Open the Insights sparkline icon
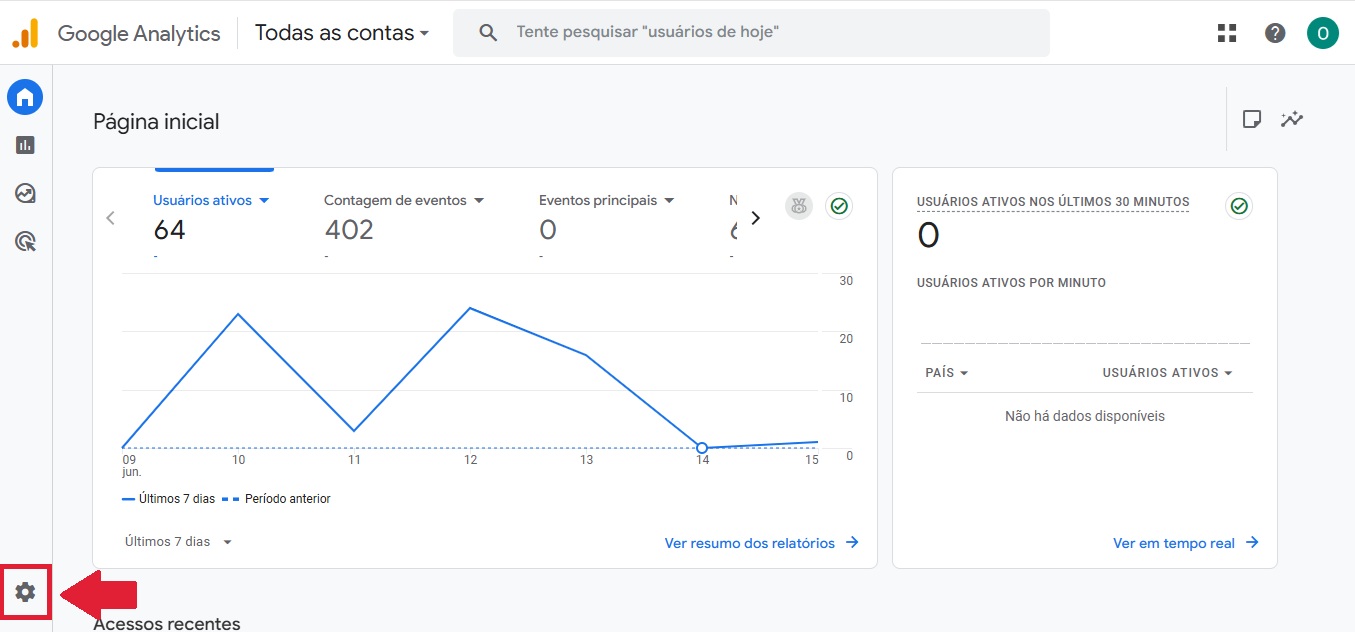 pyautogui.click(x=1292, y=119)
